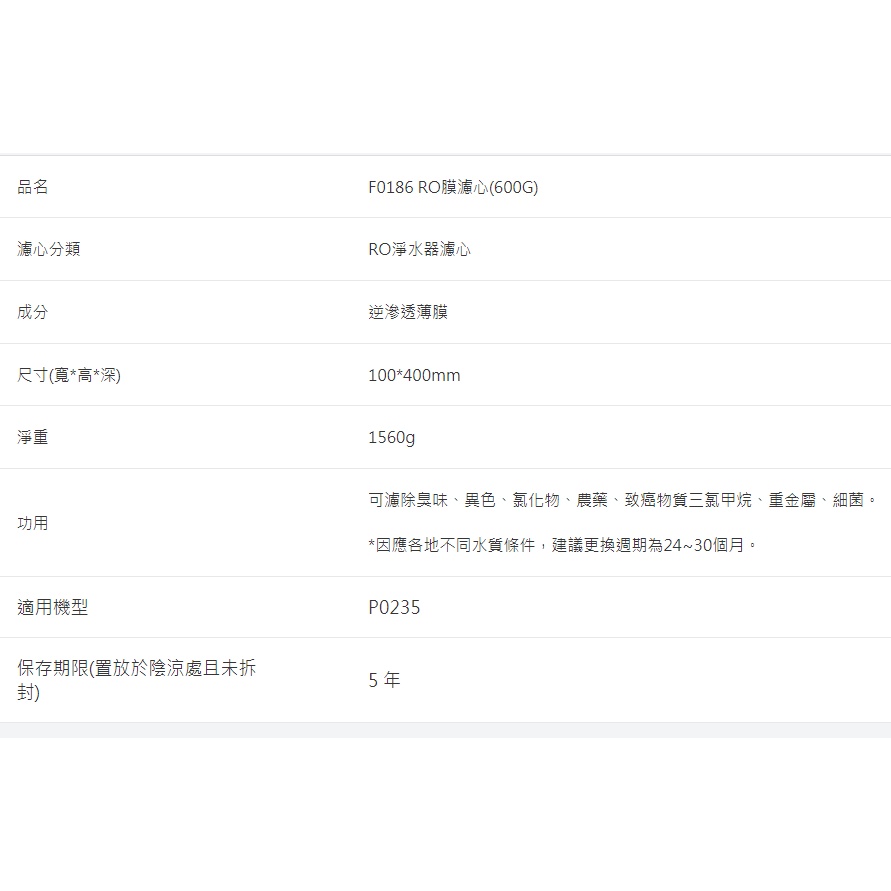Select the 1560g net weight value
This screenshot has width=891, height=891.
pyautogui.click(x=391, y=437)
